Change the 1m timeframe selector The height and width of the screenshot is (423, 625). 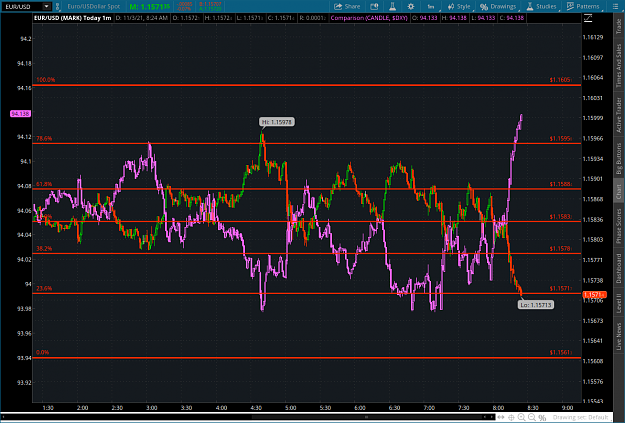tap(431, 6)
